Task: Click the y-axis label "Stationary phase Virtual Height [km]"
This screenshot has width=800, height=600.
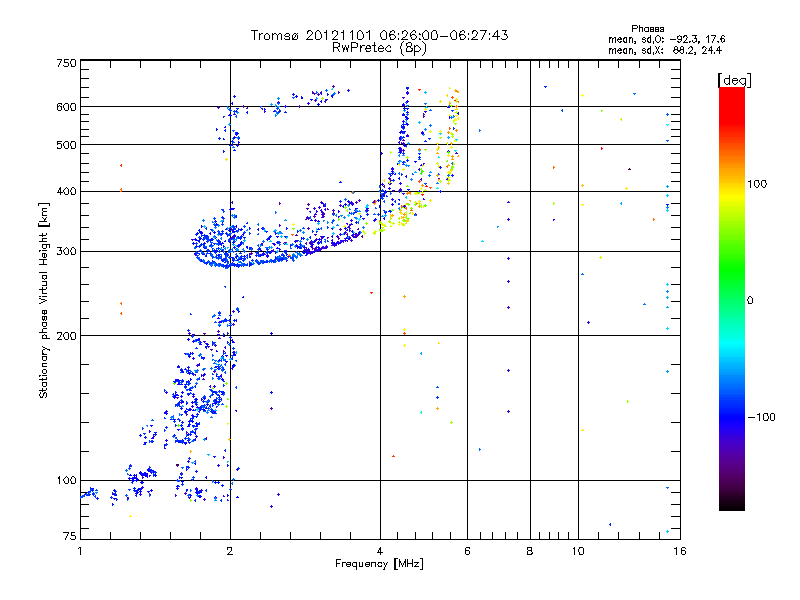Action: coord(44,300)
